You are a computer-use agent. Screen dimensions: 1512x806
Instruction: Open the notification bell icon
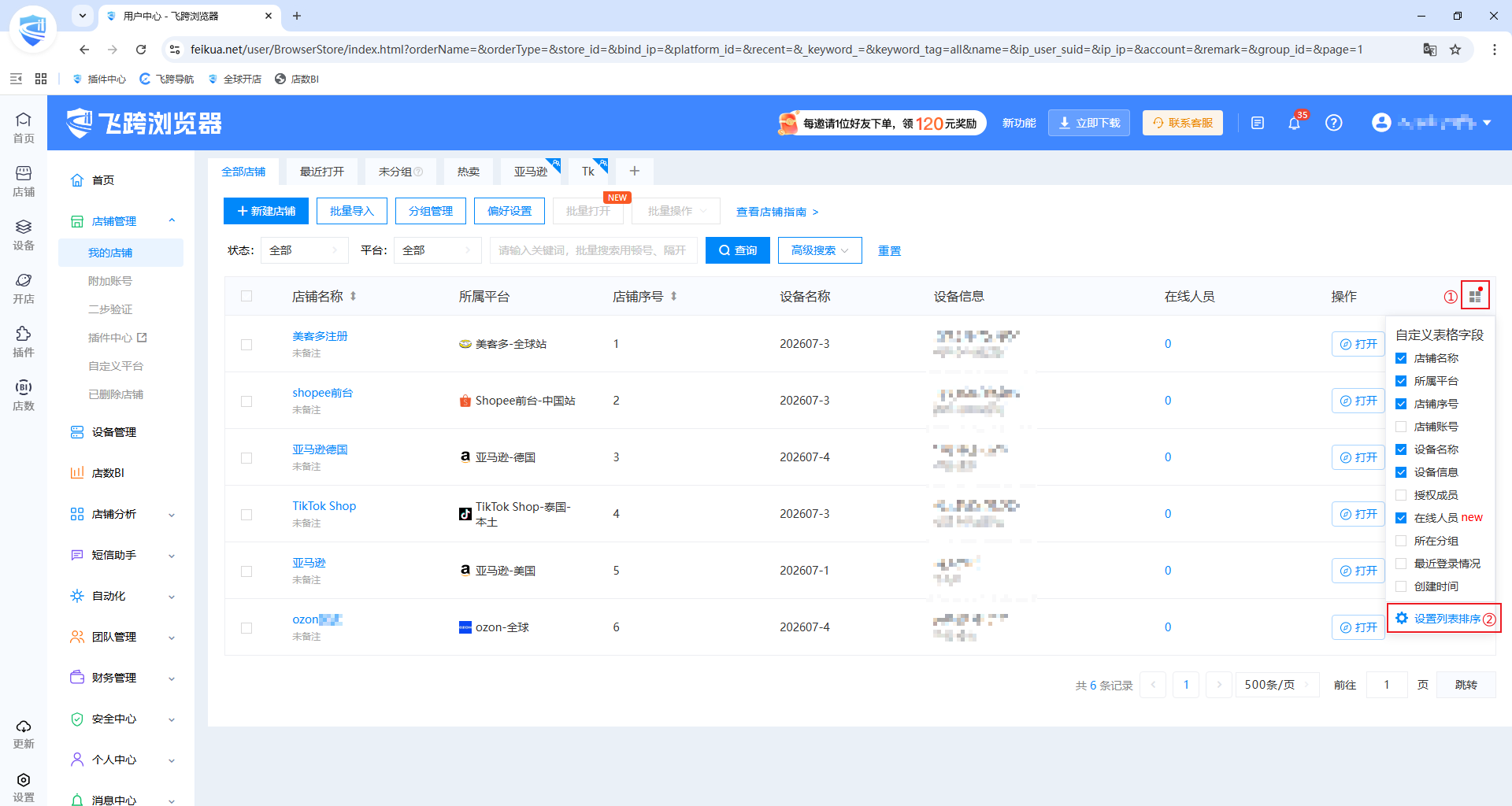pos(1294,123)
